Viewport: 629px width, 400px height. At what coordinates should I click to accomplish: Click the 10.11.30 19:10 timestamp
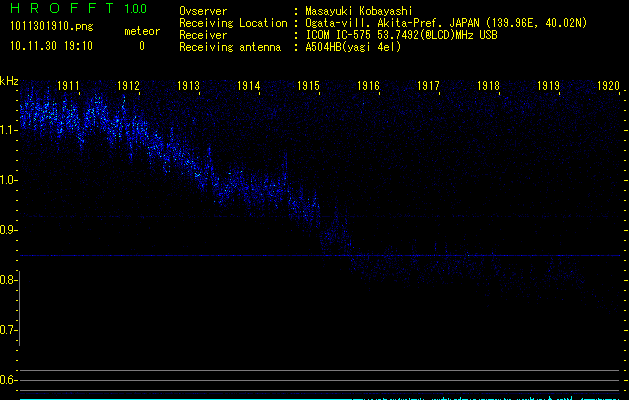[50, 46]
